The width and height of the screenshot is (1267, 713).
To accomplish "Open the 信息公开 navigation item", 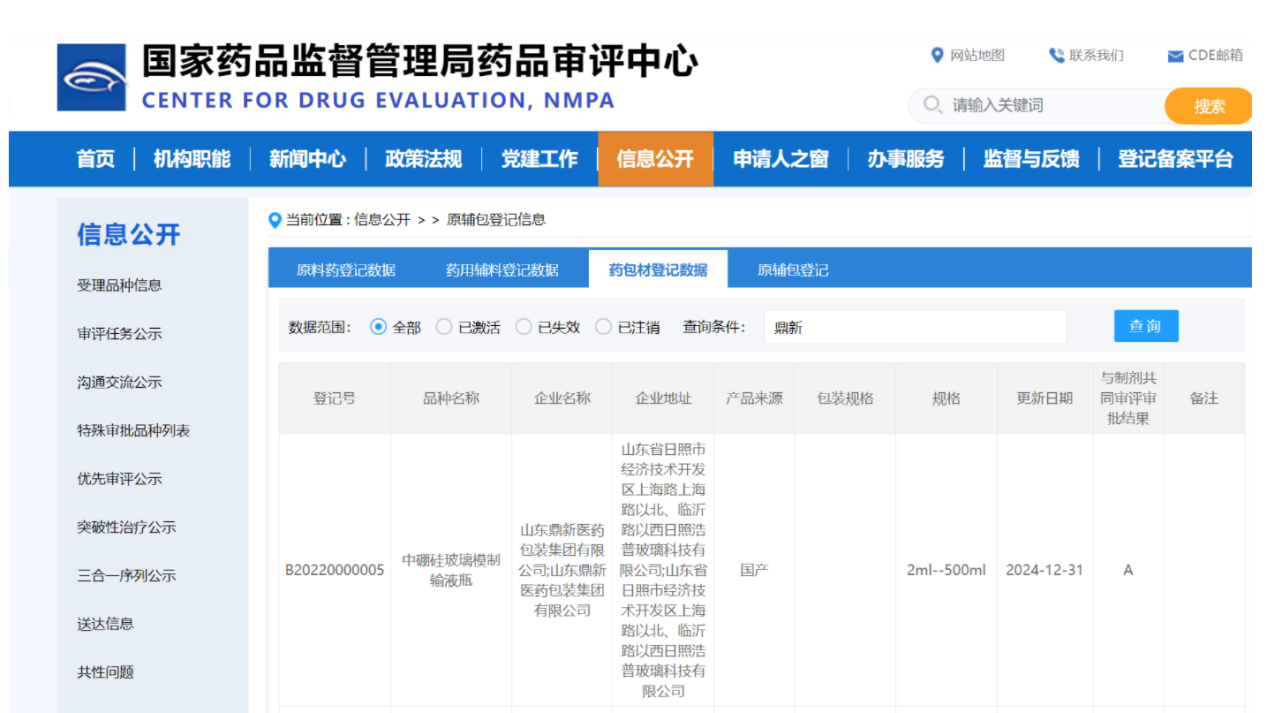I will 656,159.
